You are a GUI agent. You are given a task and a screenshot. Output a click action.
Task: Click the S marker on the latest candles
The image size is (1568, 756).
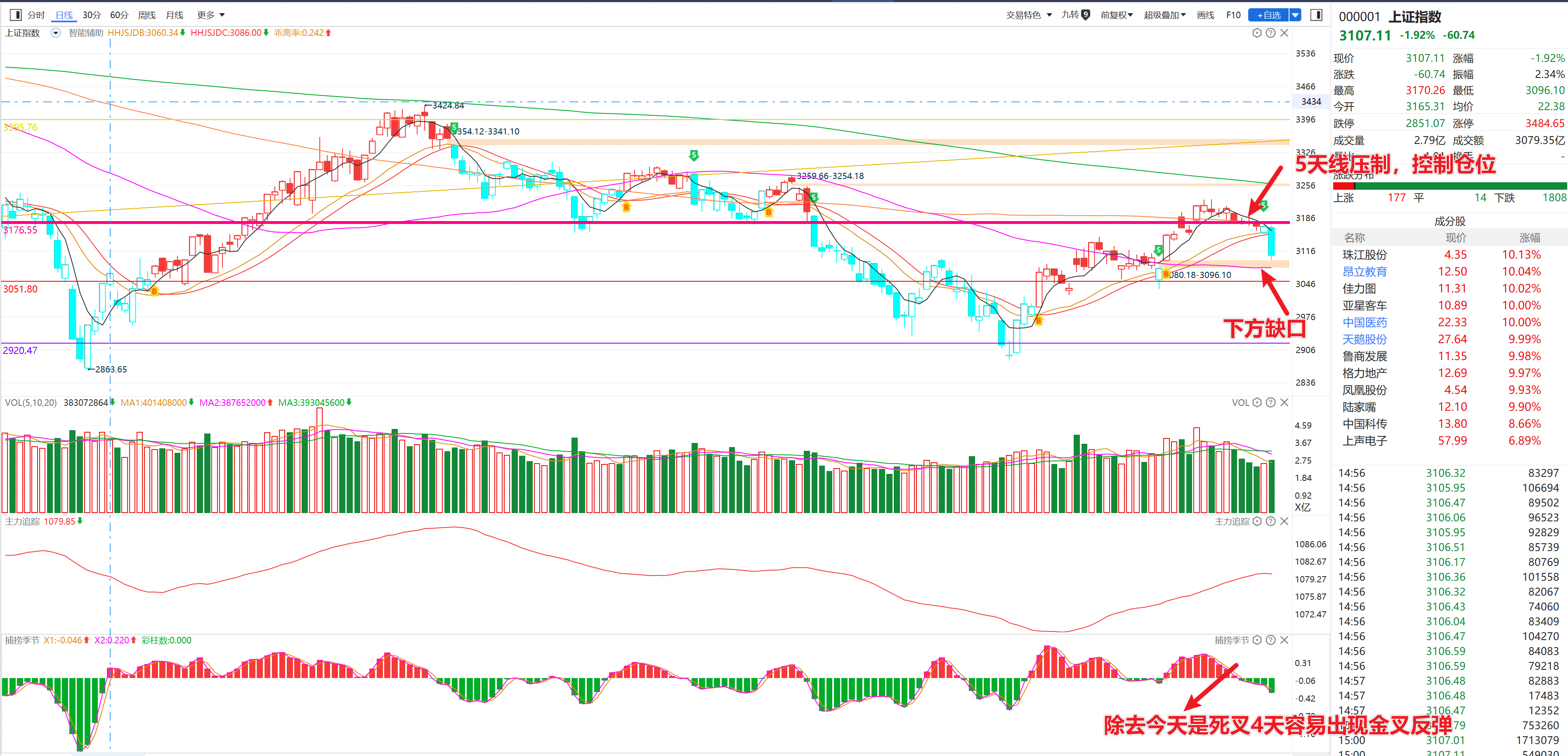pos(1263,205)
